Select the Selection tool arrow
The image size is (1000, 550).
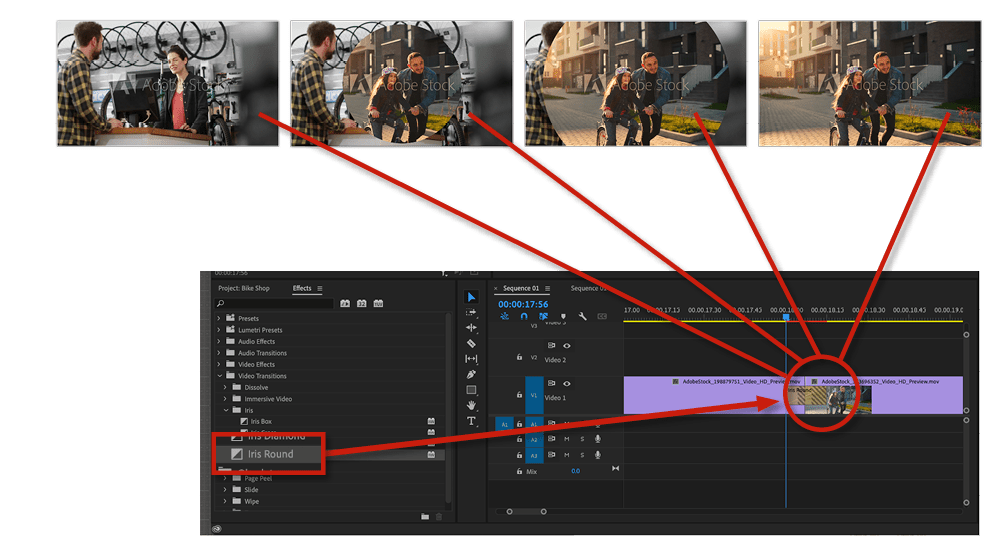coord(471,297)
